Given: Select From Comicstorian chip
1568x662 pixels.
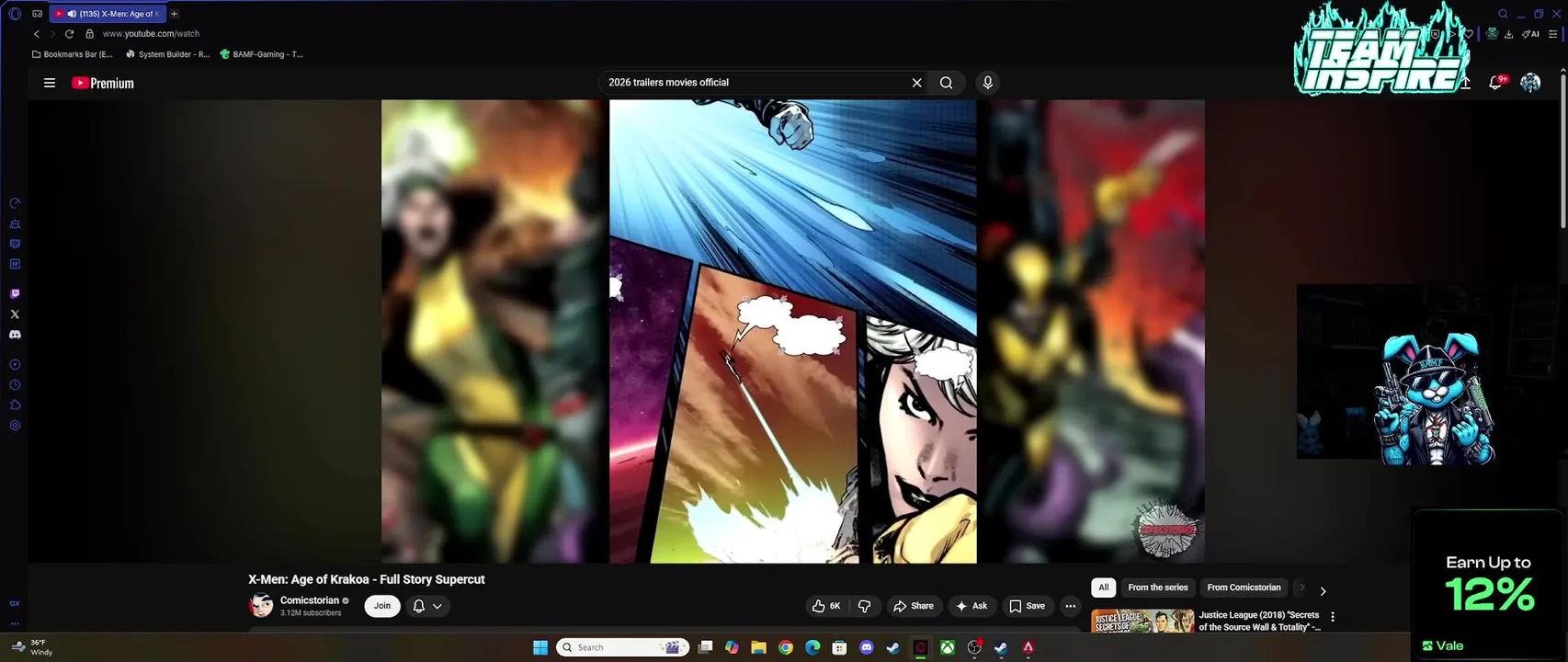Looking at the screenshot, I should pyautogui.click(x=1244, y=588).
